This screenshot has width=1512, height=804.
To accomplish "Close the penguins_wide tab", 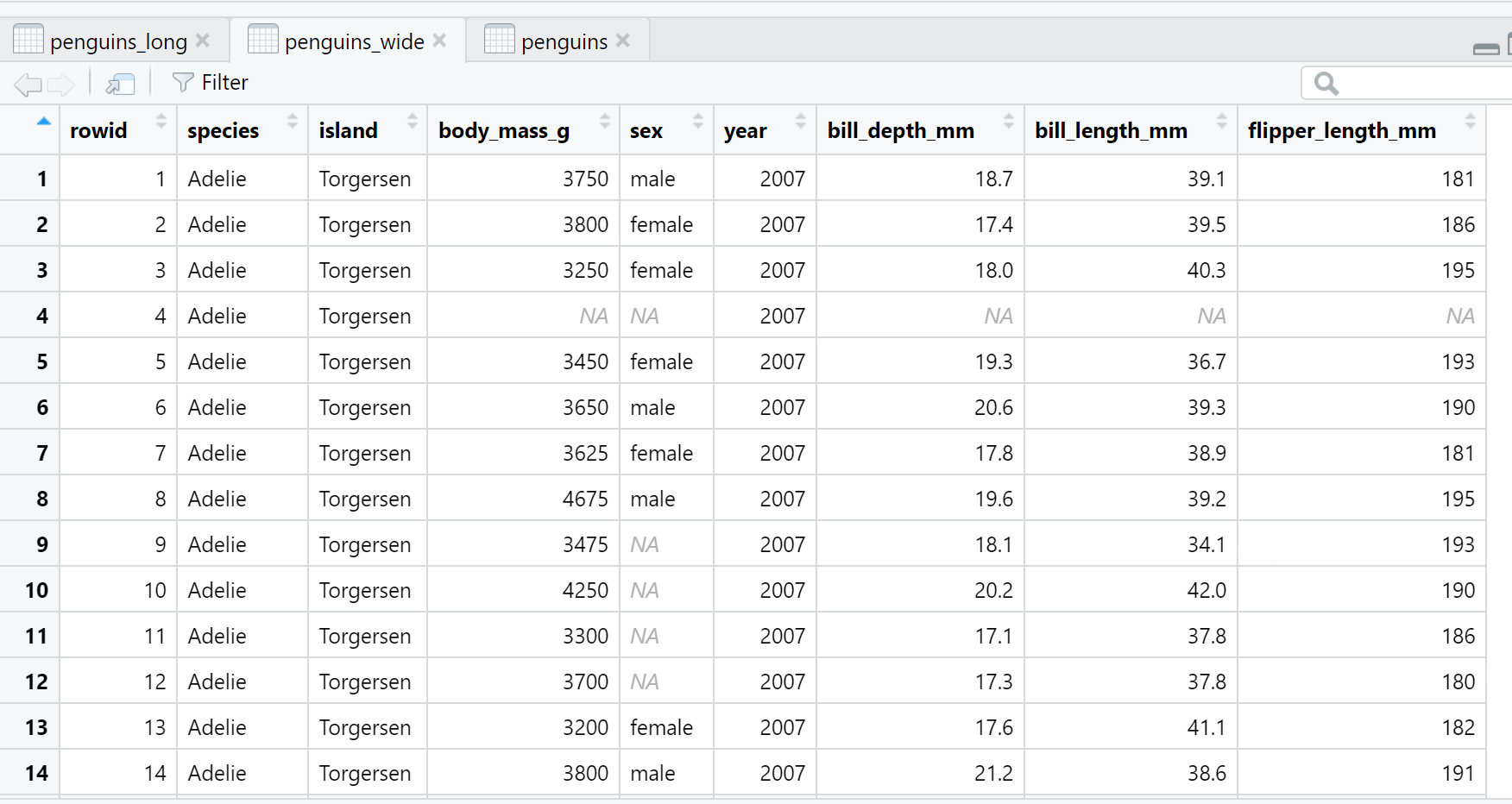I will click(x=439, y=41).
